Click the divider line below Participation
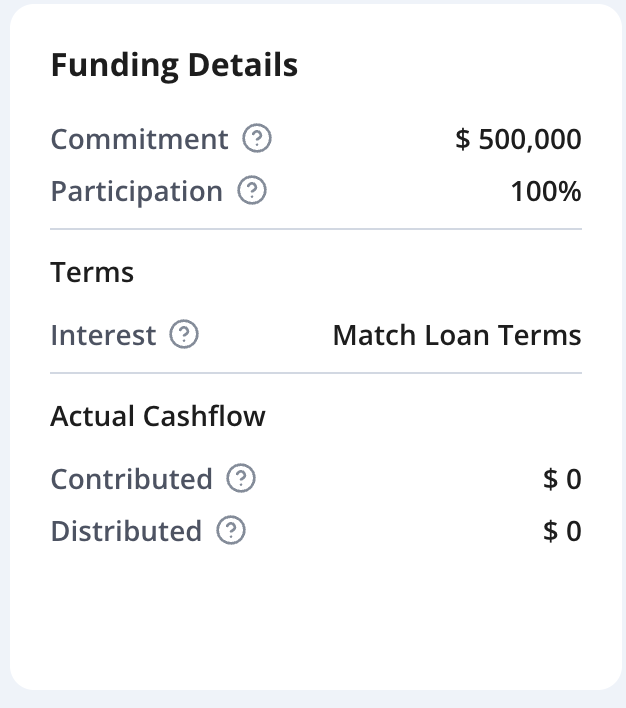 [316, 229]
